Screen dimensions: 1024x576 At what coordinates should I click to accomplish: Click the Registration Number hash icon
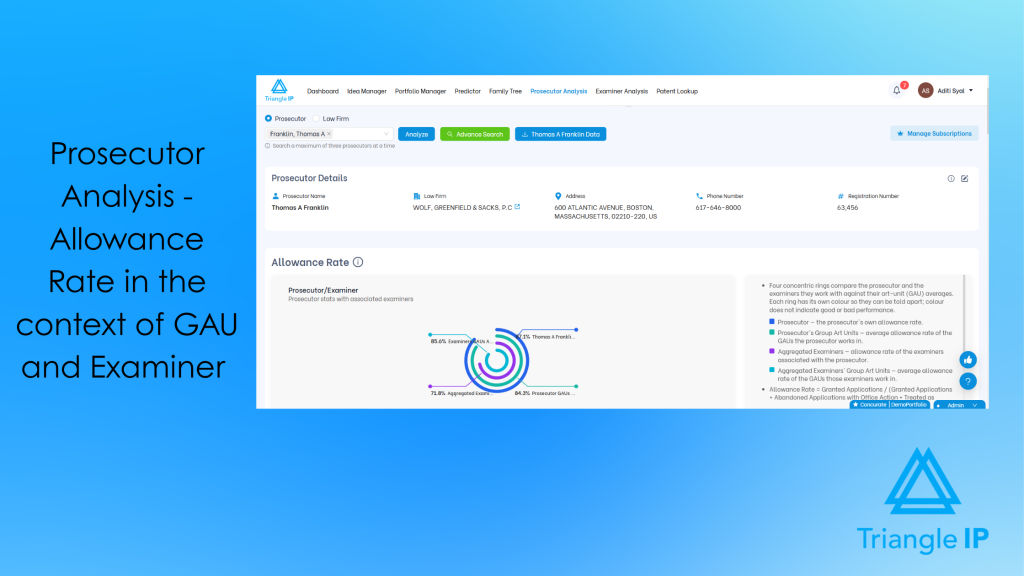(x=840, y=196)
